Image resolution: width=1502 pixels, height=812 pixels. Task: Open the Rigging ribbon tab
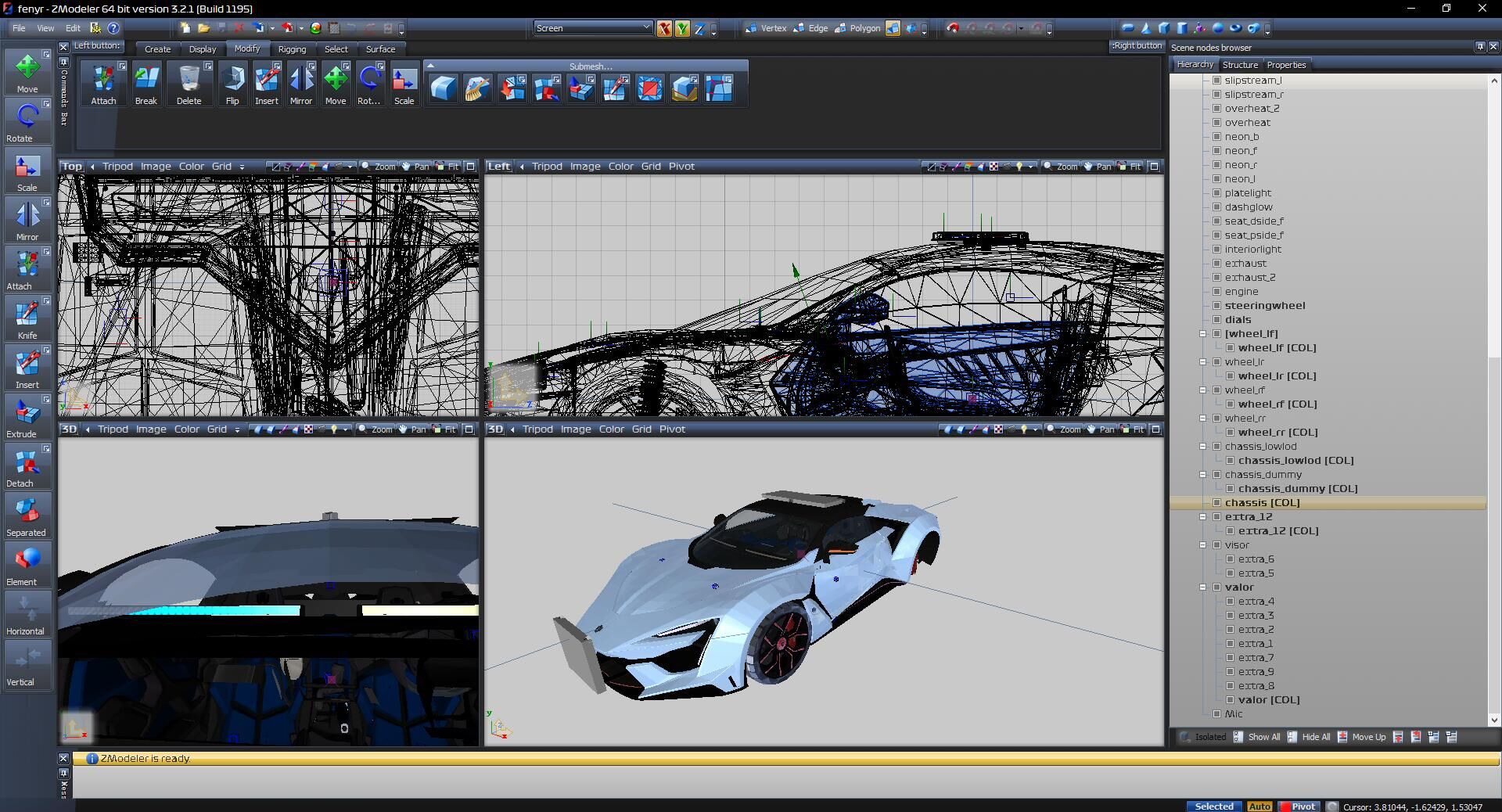pos(292,49)
